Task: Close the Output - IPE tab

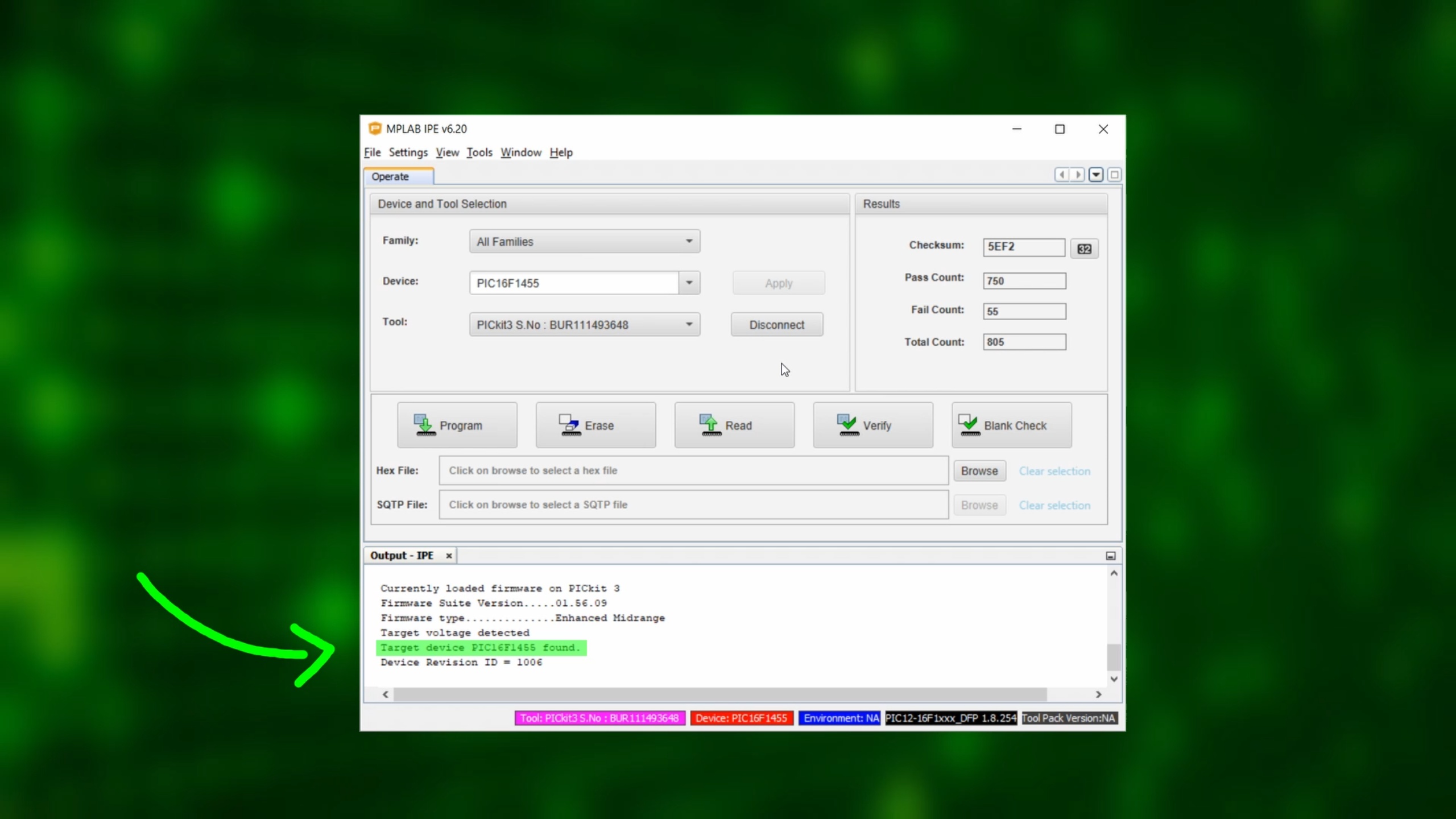Action: tap(449, 556)
